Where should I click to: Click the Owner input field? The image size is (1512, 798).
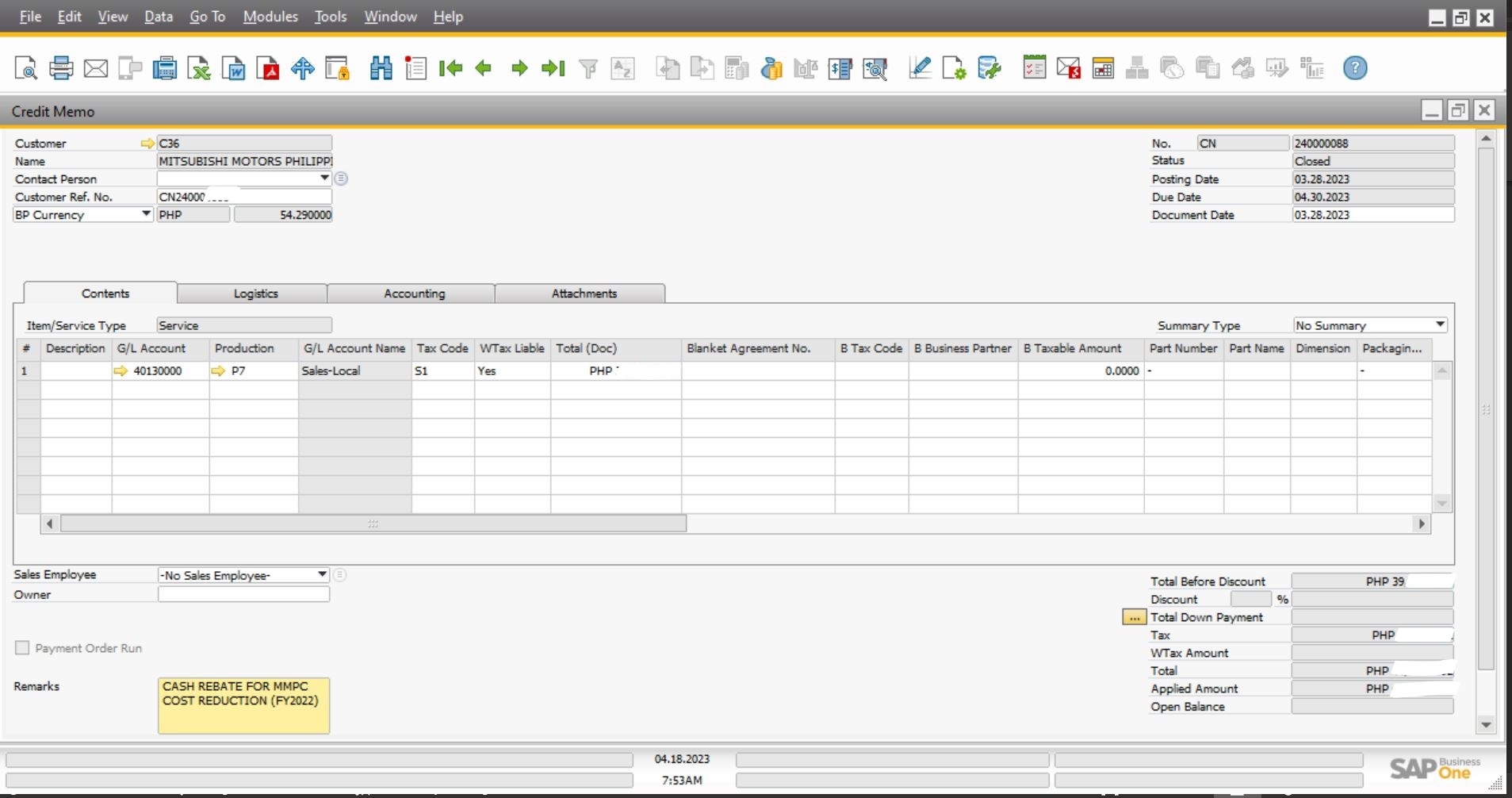tap(243, 594)
